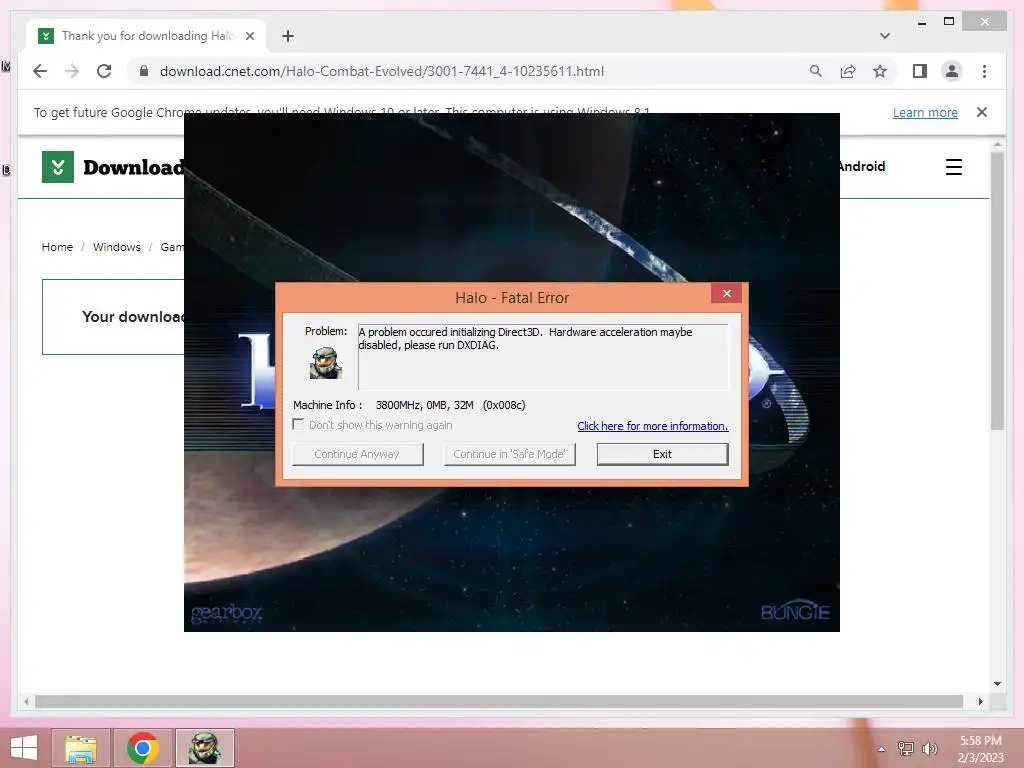Select the Thank you for downloading Halo tab
Viewport: 1024px width, 768px height.
point(146,36)
